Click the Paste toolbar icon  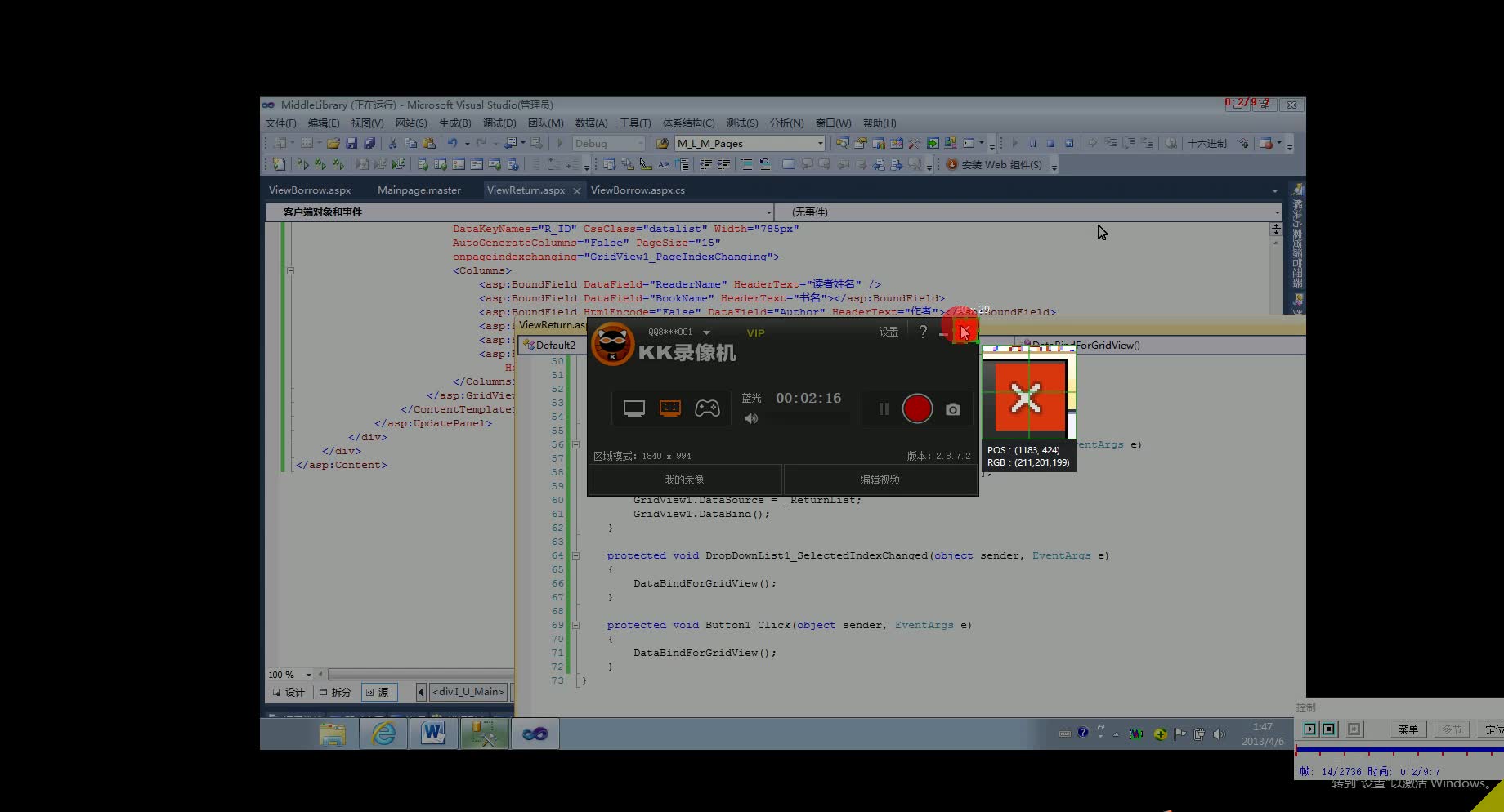click(x=429, y=144)
